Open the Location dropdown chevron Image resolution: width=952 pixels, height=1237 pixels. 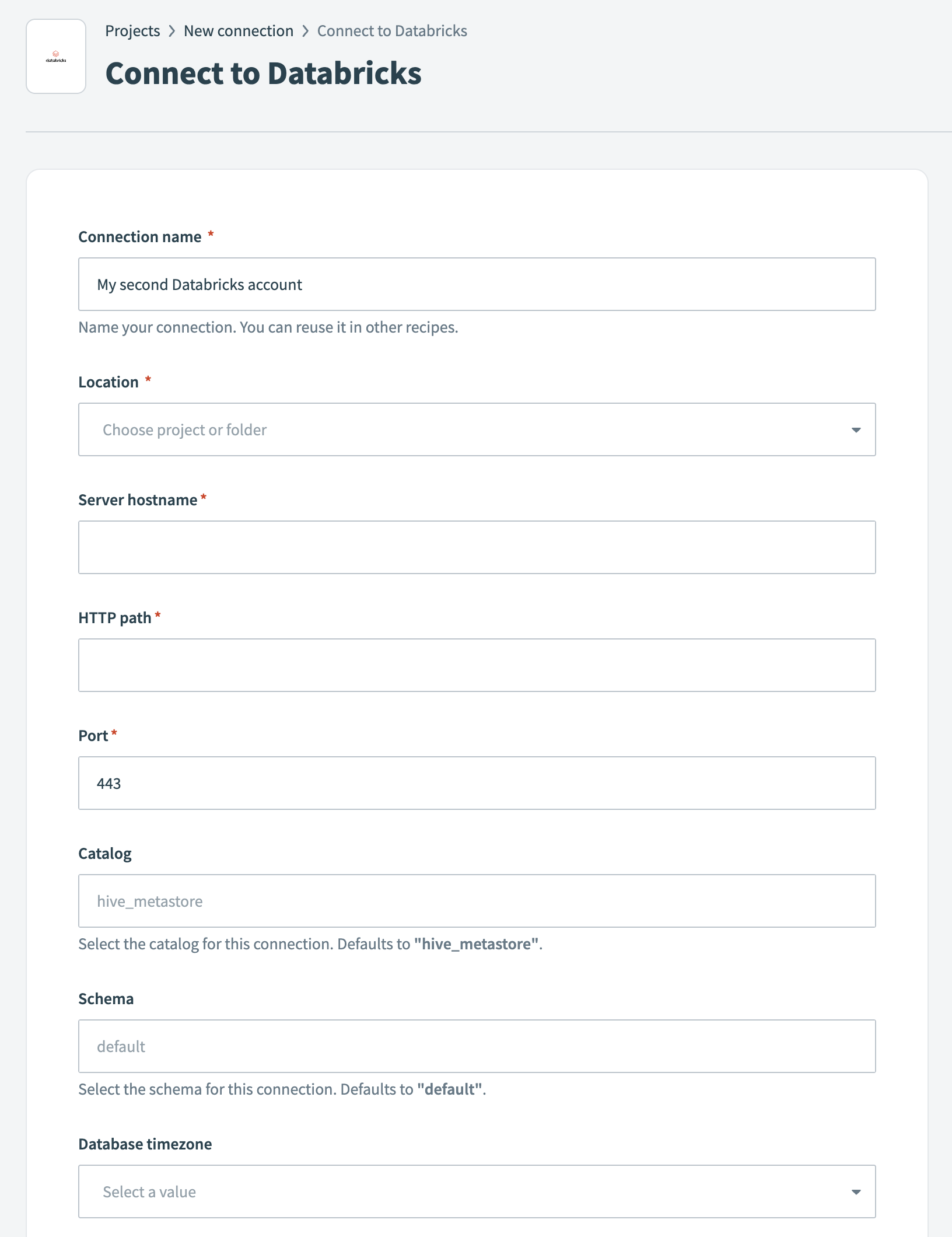[x=855, y=429]
